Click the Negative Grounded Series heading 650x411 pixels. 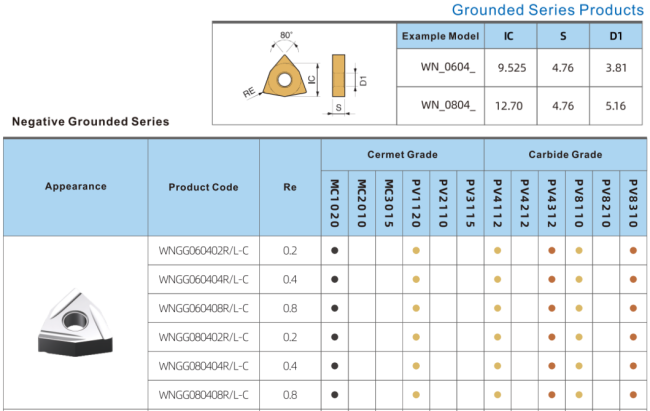point(90,122)
